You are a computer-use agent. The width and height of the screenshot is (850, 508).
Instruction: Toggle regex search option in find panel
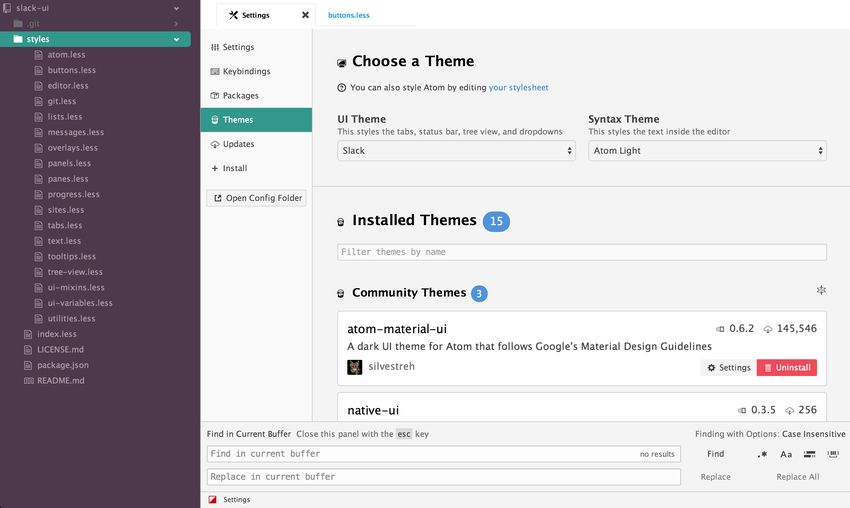[x=763, y=454]
